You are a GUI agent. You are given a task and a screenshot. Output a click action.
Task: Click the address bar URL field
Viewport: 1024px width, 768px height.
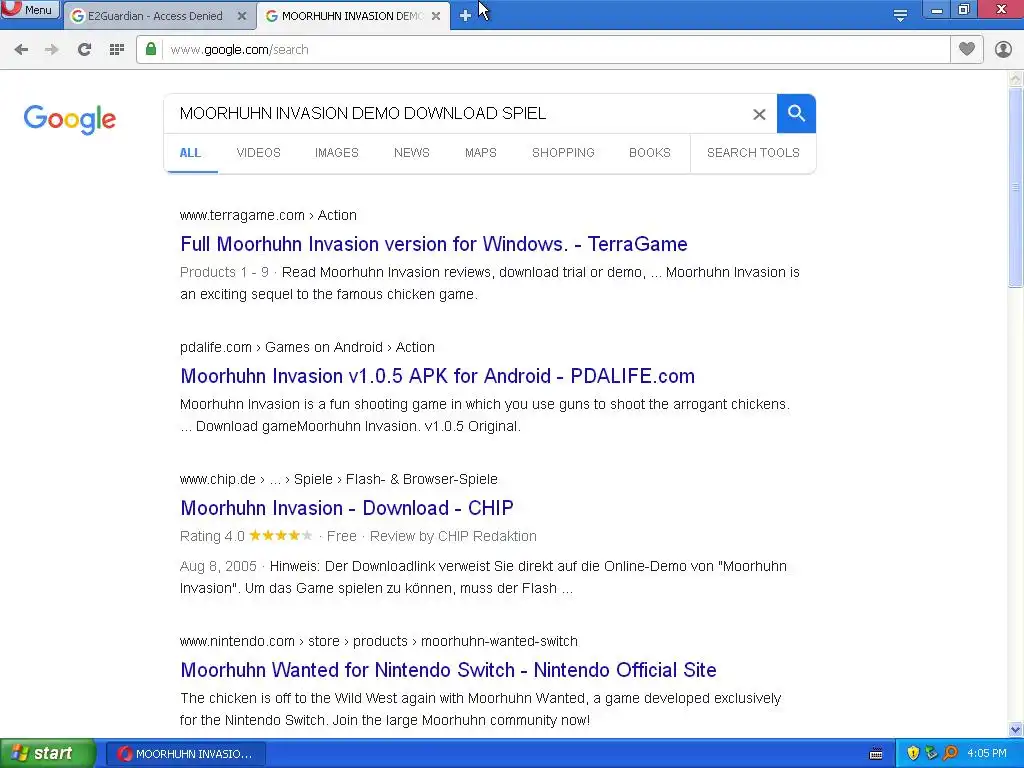tap(555, 50)
